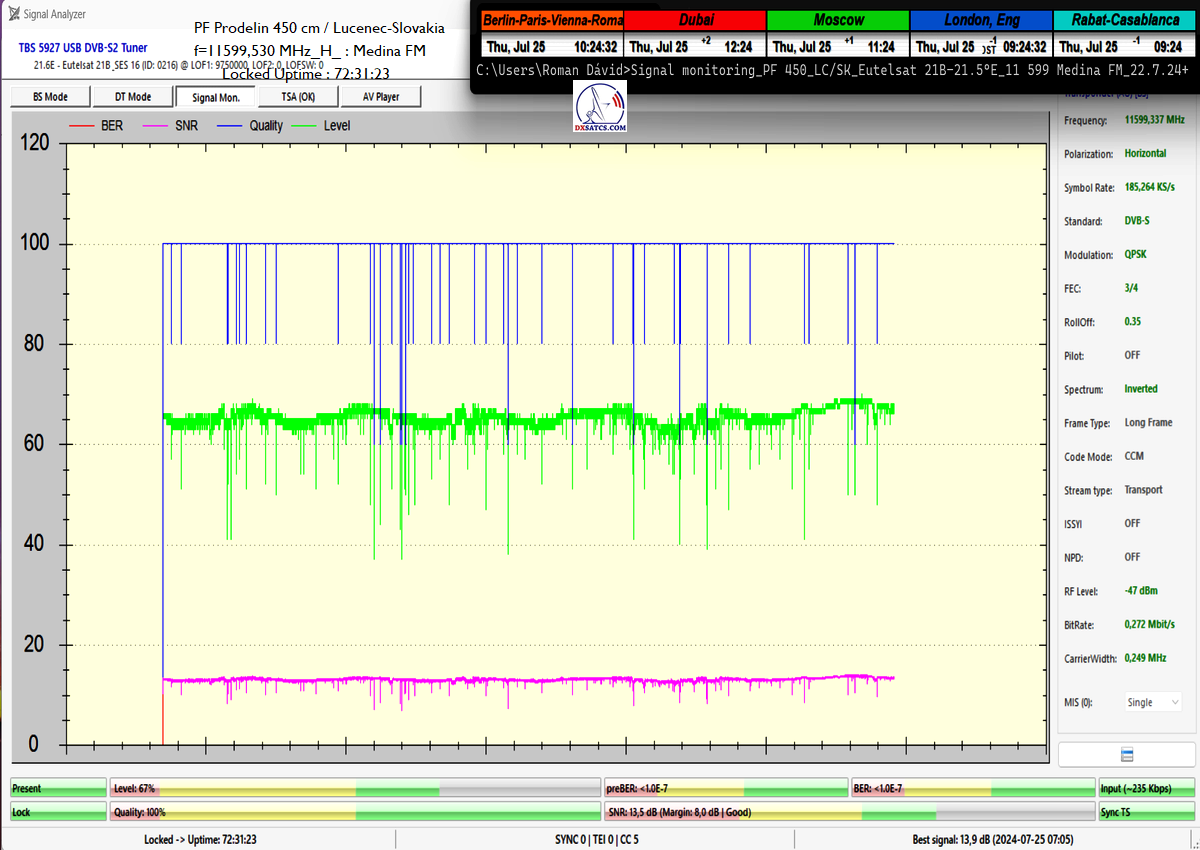Click the Sync TS indicator

click(1146, 812)
